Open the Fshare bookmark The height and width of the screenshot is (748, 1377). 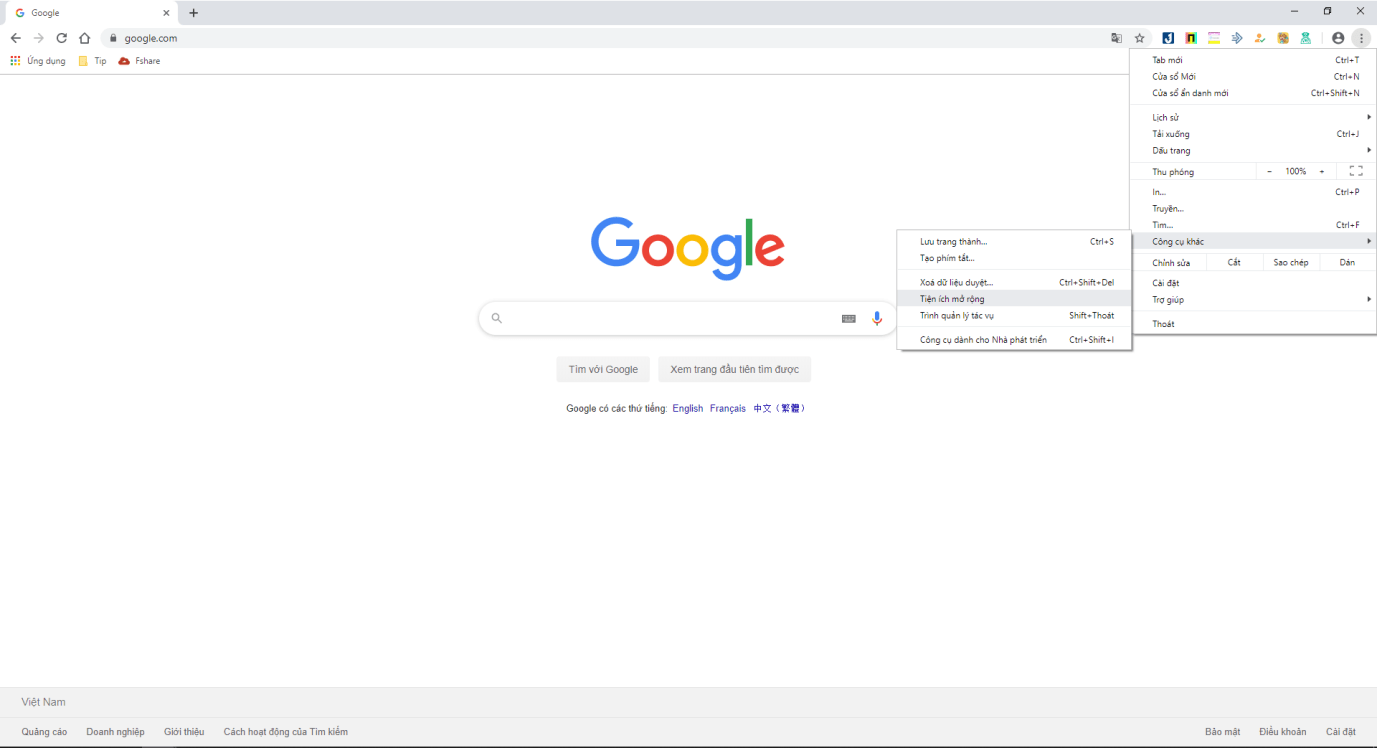[x=139, y=61]
